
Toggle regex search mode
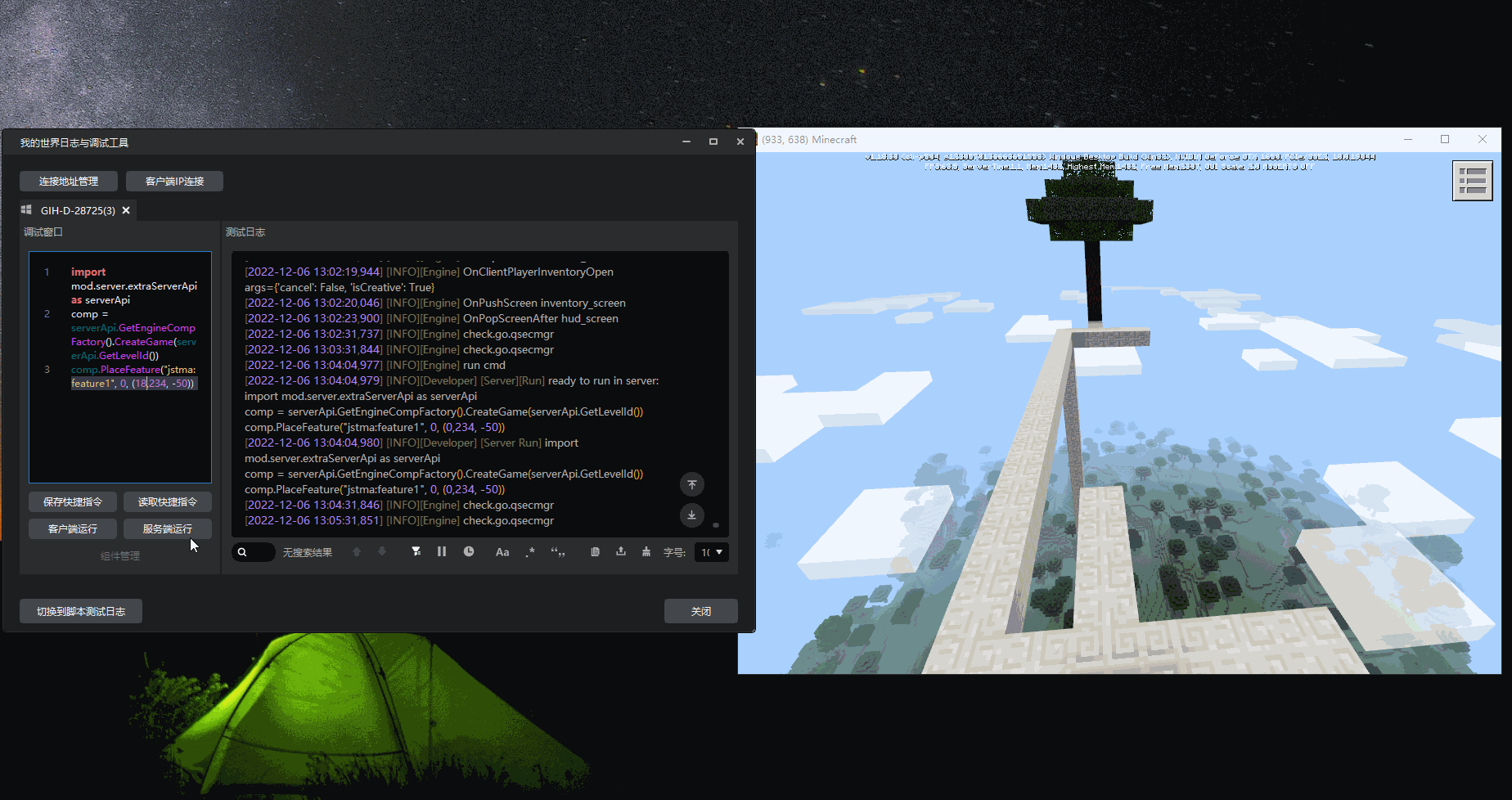pyautogui.click(x=530, y=552)
